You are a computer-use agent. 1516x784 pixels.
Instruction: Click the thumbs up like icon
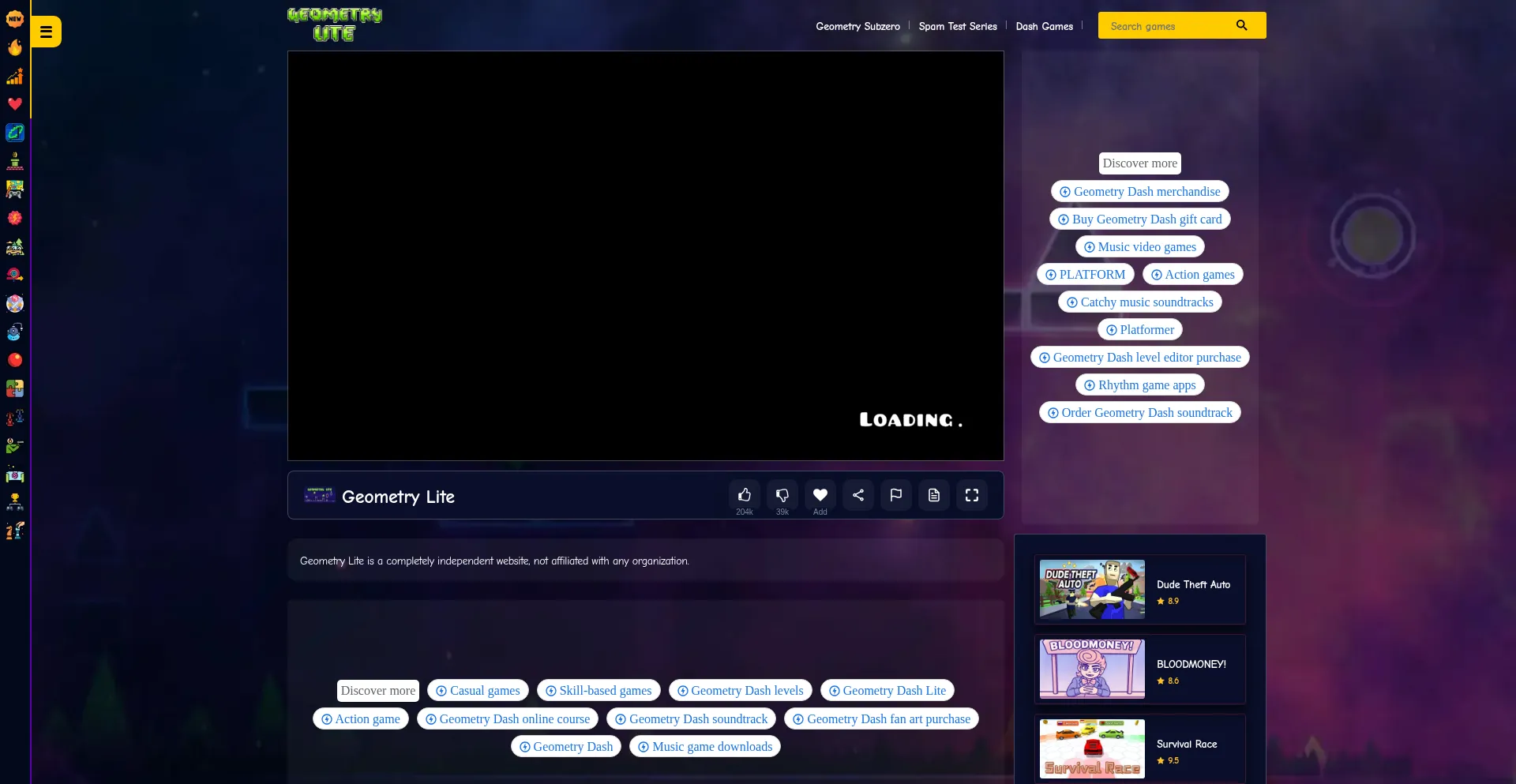(x=744, y=495)
